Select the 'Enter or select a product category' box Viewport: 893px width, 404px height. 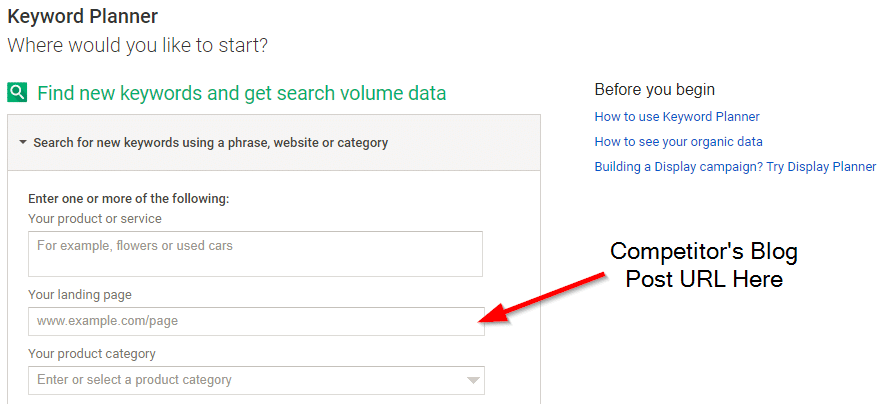(256, 380)
